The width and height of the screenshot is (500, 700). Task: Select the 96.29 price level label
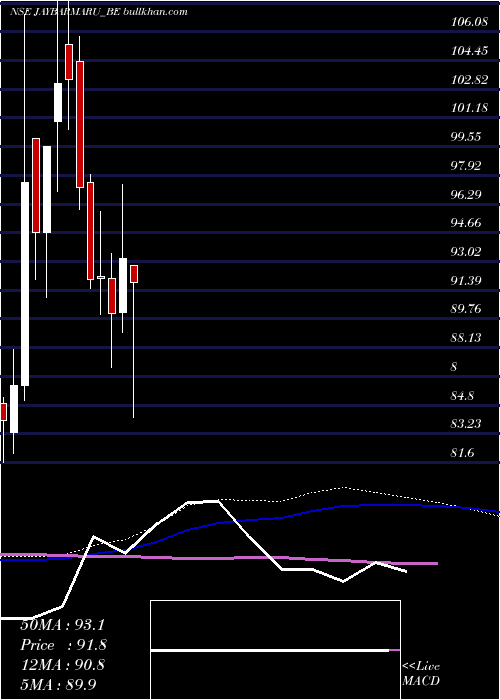466,194
